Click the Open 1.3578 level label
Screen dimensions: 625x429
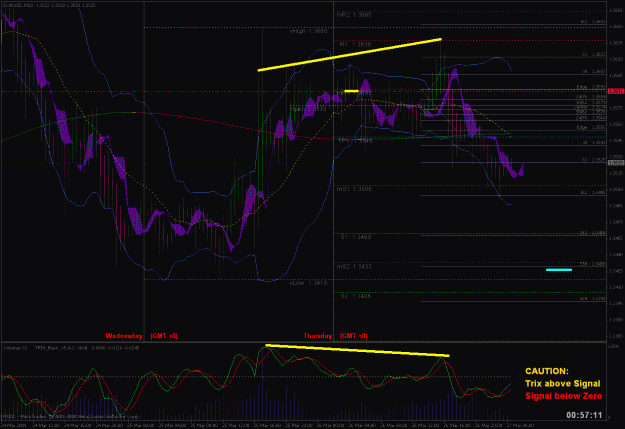point(308,109)
